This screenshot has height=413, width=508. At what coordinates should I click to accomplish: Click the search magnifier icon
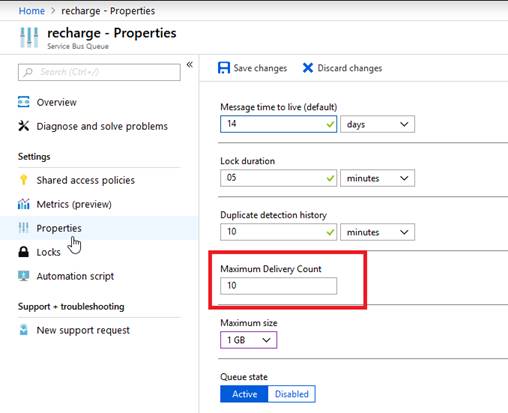(x=29, y=72)
